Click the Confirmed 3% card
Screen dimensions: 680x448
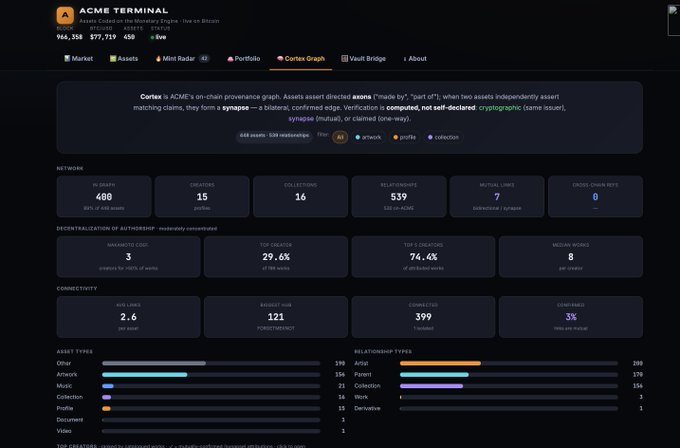(x=571, y=317)
